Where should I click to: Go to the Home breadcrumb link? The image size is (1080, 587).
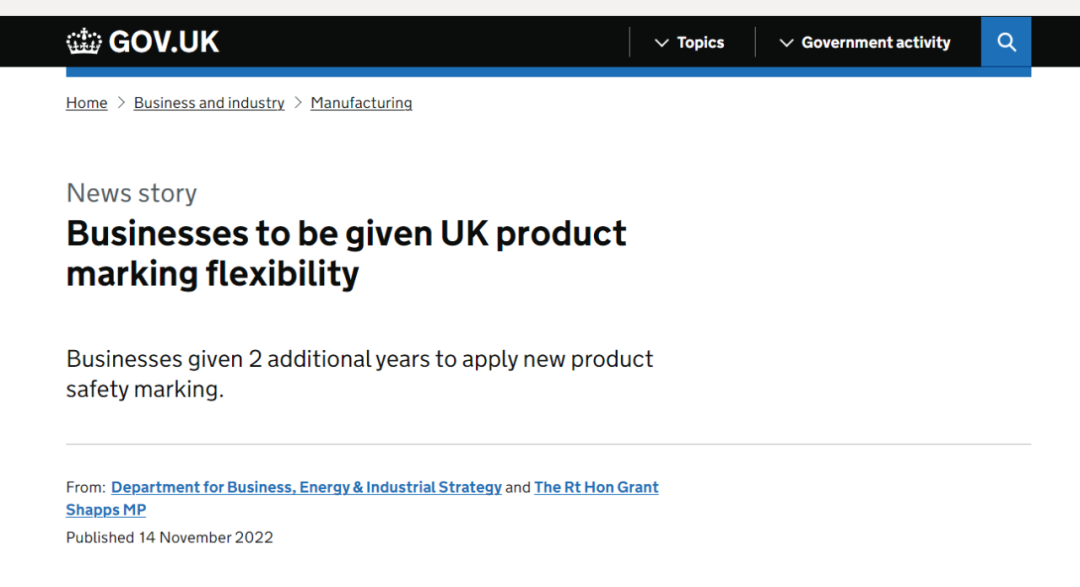[86, 103]
